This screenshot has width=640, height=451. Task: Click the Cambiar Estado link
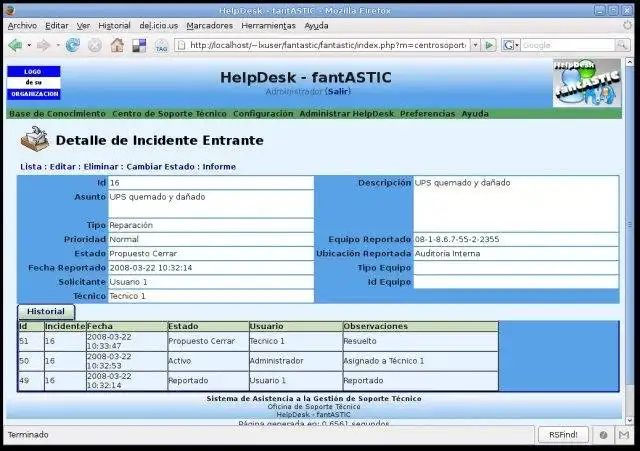click(160, 167)
